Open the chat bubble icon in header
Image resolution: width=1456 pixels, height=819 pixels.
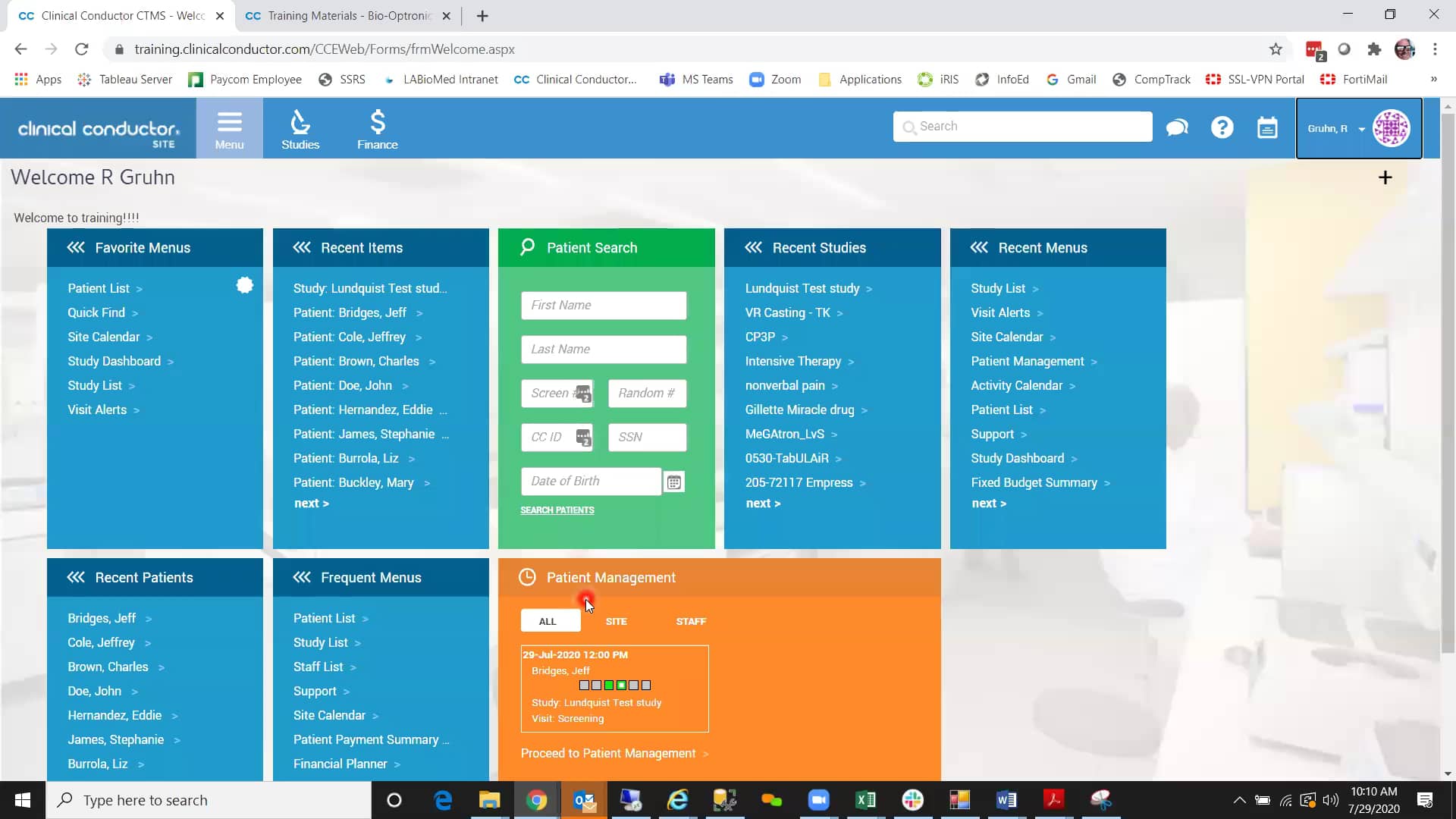click(x=1176, y=127)
